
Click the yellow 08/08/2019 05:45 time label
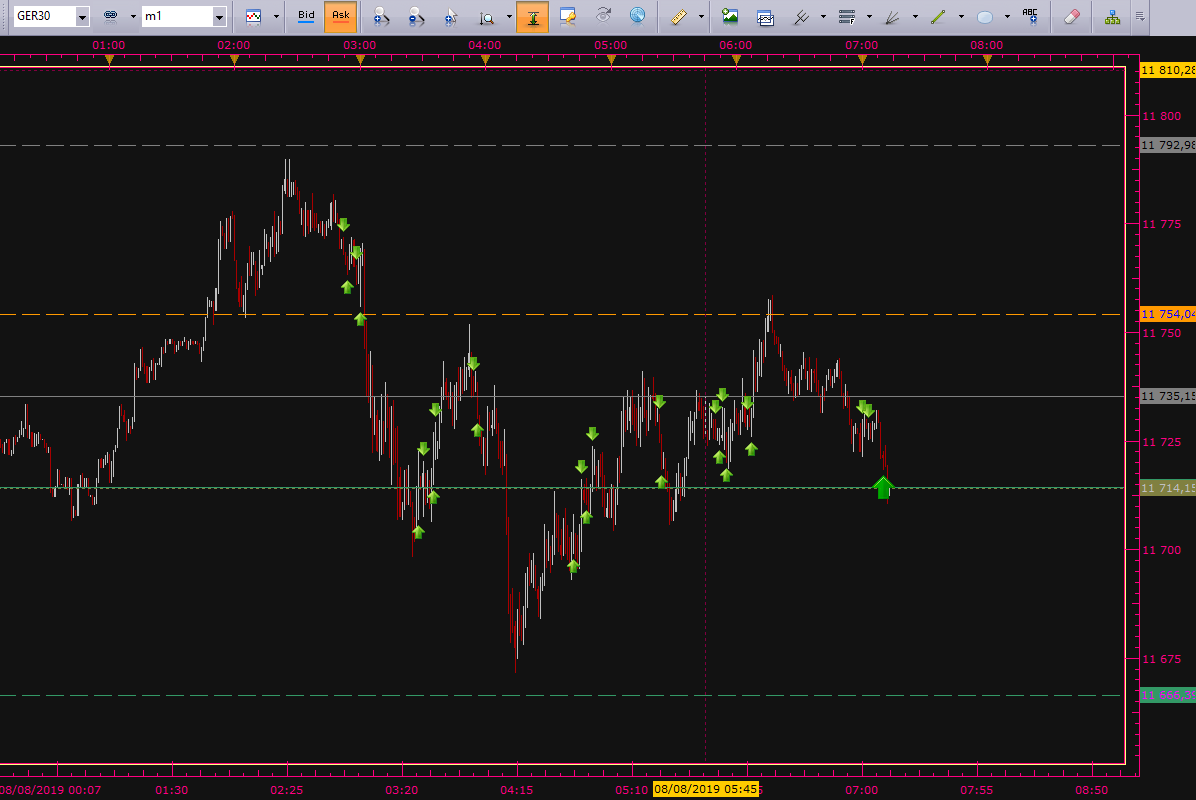[706, 789]
